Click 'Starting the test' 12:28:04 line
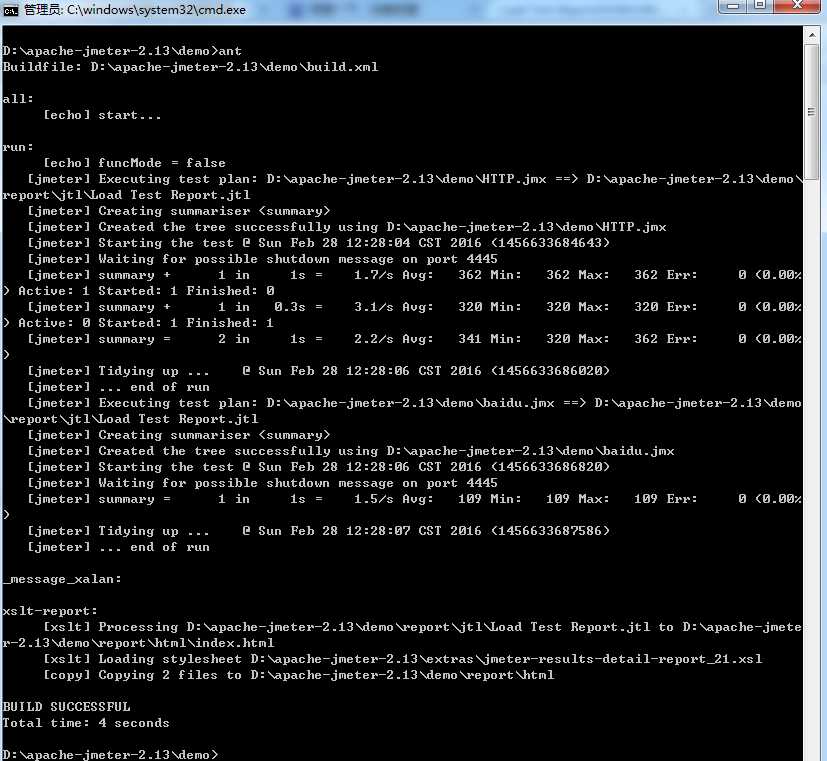Screen dimensions: 827x761 click(319, 243)
